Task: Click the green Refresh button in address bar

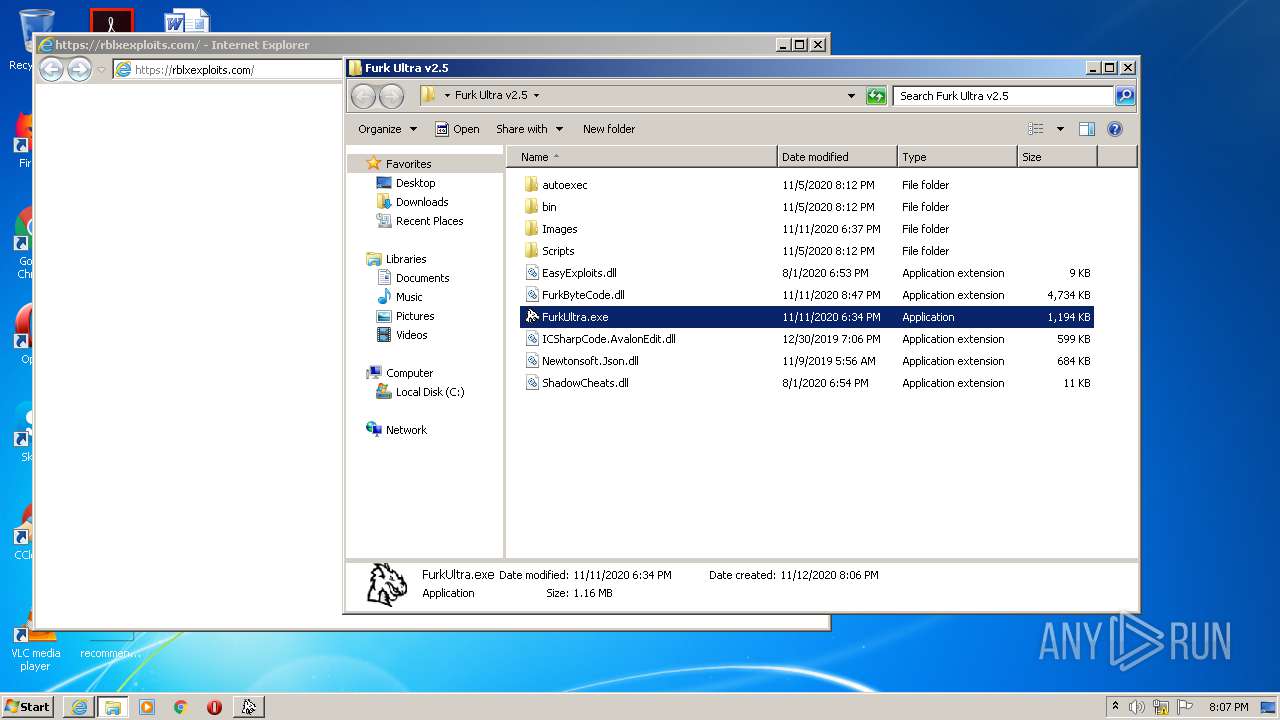Action: point(876,96)
